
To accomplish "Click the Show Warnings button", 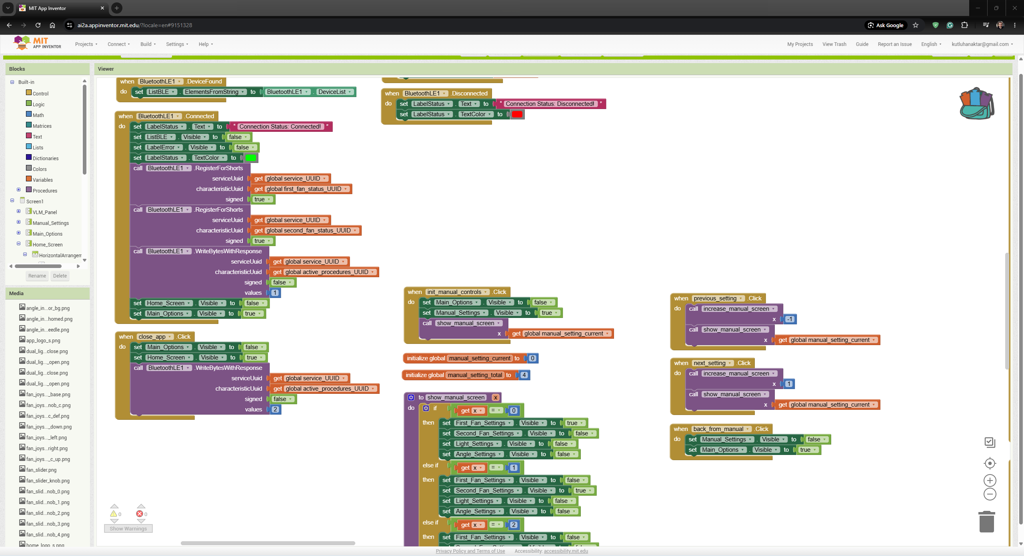I will pyautogui.click(x=128, y=529).
